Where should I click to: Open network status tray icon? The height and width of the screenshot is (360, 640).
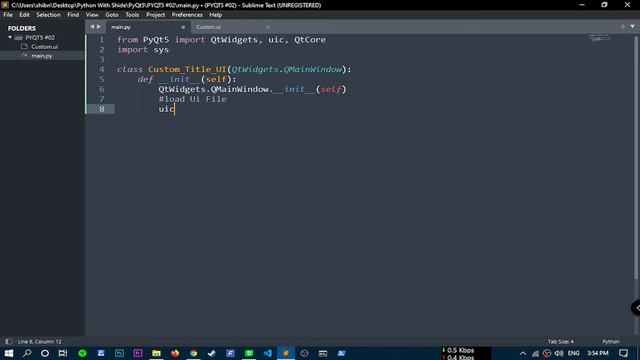[x=535, y=353]
